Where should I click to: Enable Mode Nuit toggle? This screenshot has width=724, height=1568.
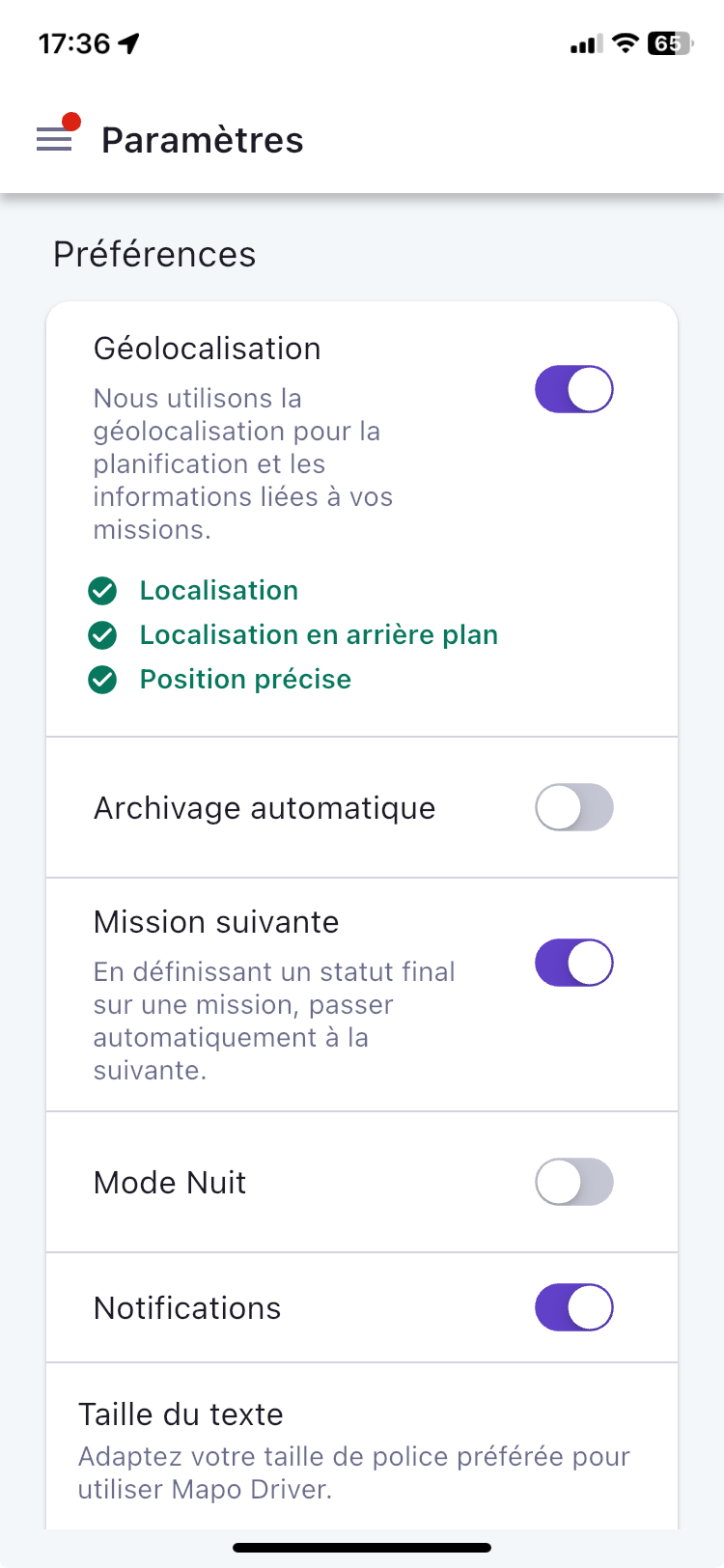coord(574,1183)
